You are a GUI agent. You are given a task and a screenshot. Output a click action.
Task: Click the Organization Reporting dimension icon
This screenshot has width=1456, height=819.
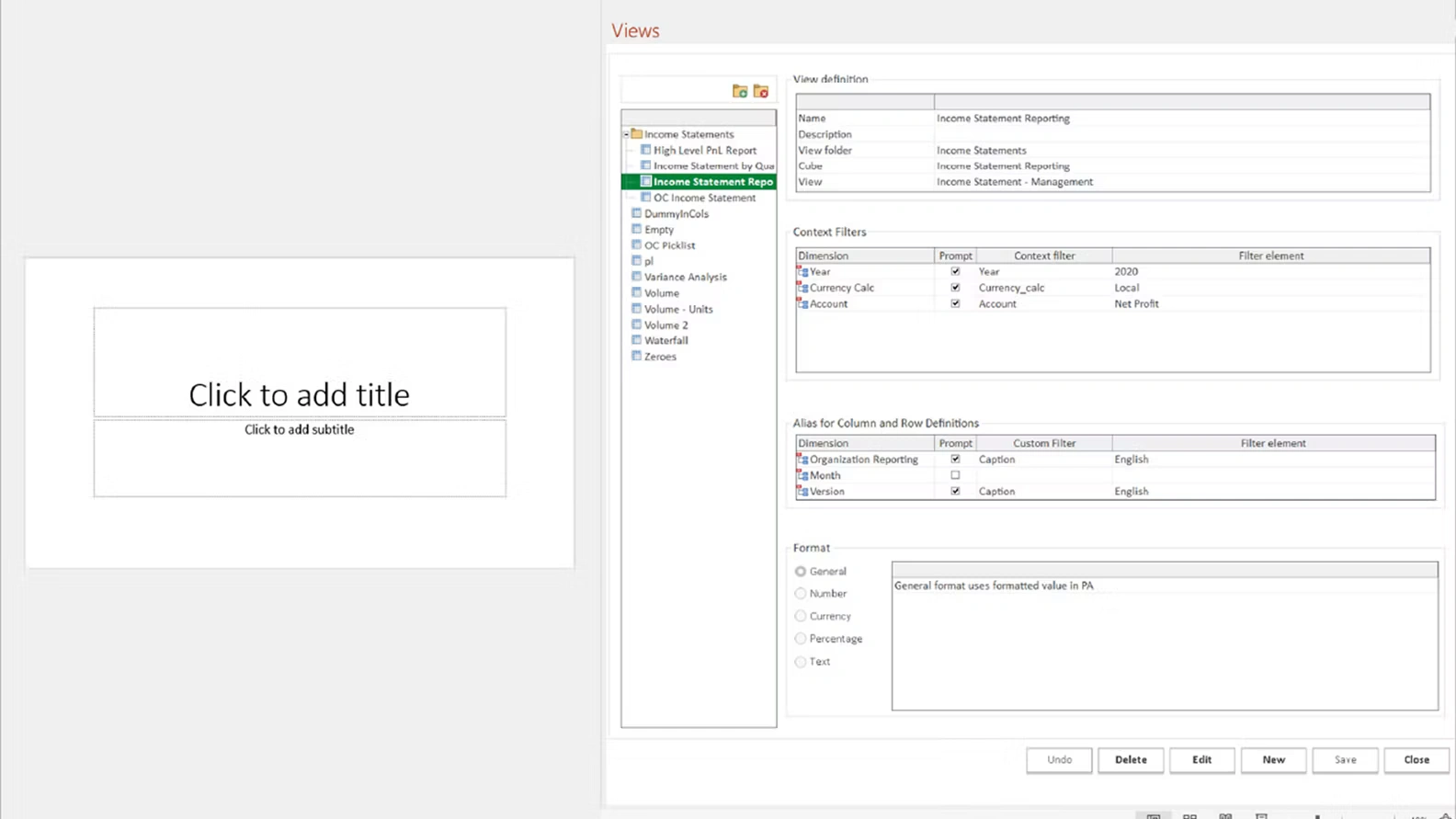pos(802,460)
